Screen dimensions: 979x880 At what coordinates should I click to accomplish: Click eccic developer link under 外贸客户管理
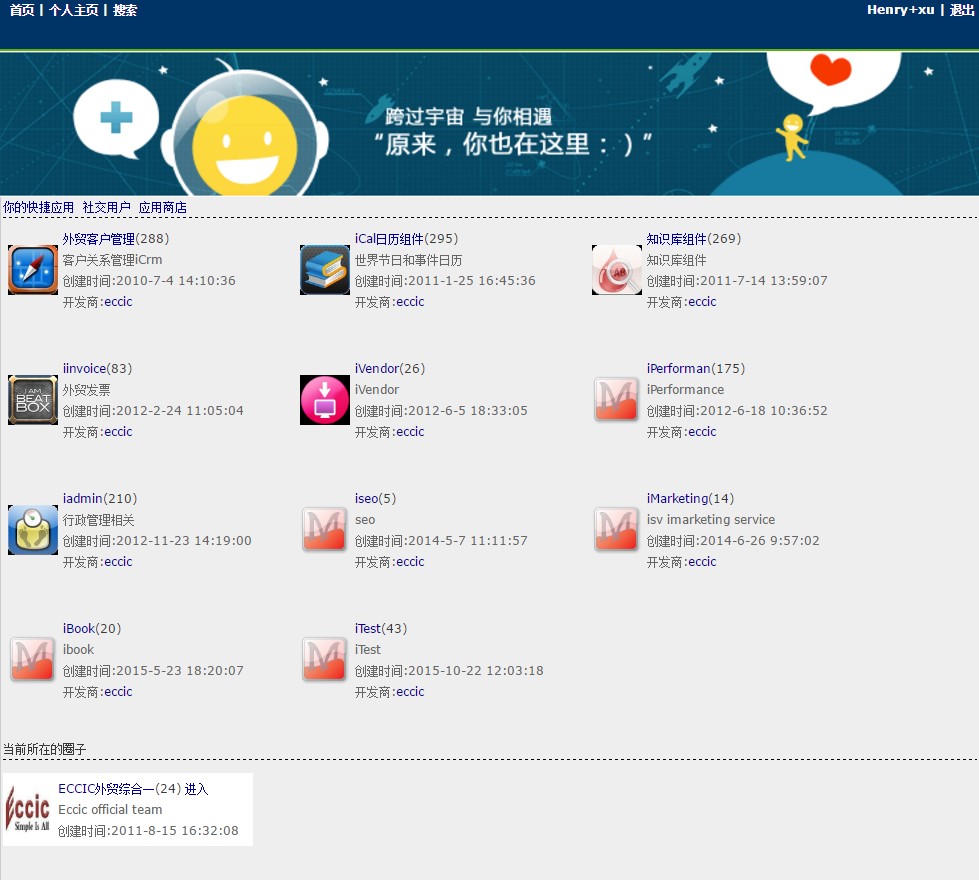118,302
